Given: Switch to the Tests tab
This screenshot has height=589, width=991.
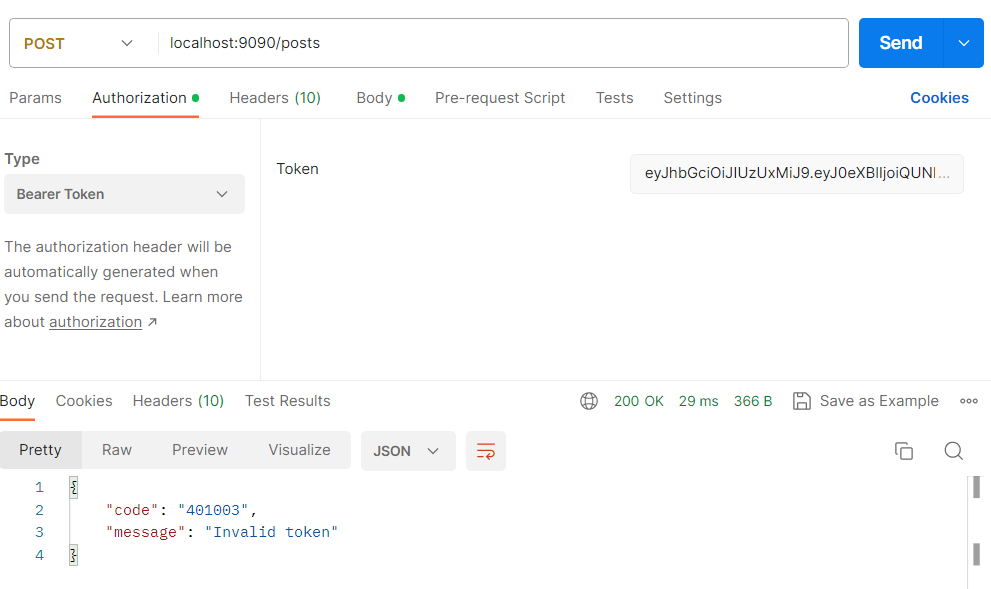Looking at the screenshot, I should (614, 97).
